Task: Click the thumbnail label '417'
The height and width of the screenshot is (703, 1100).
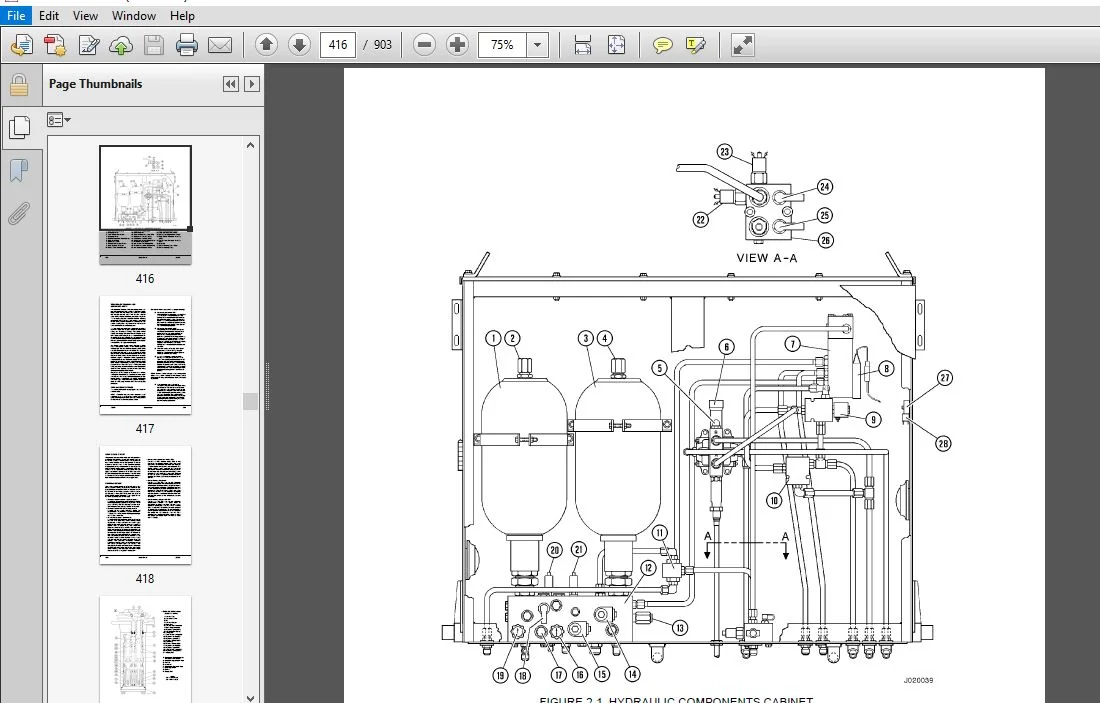Action: coord(145,429)
